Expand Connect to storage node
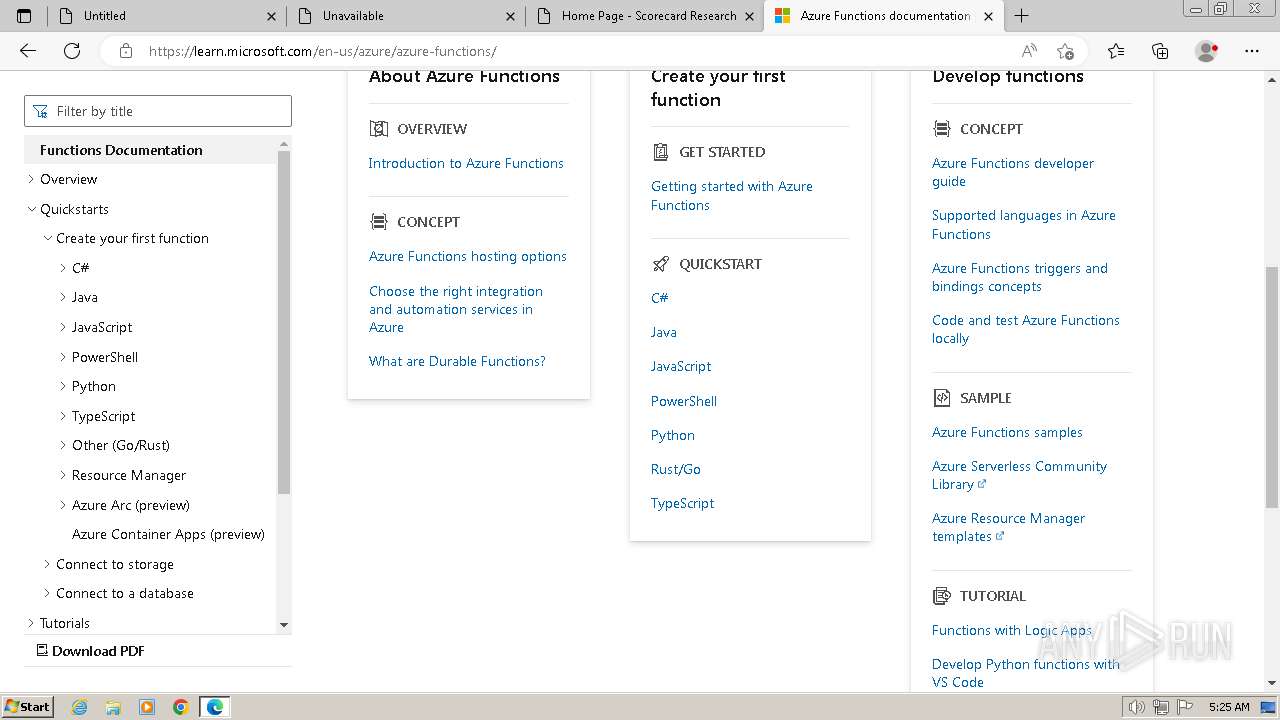 pos(47,564)
